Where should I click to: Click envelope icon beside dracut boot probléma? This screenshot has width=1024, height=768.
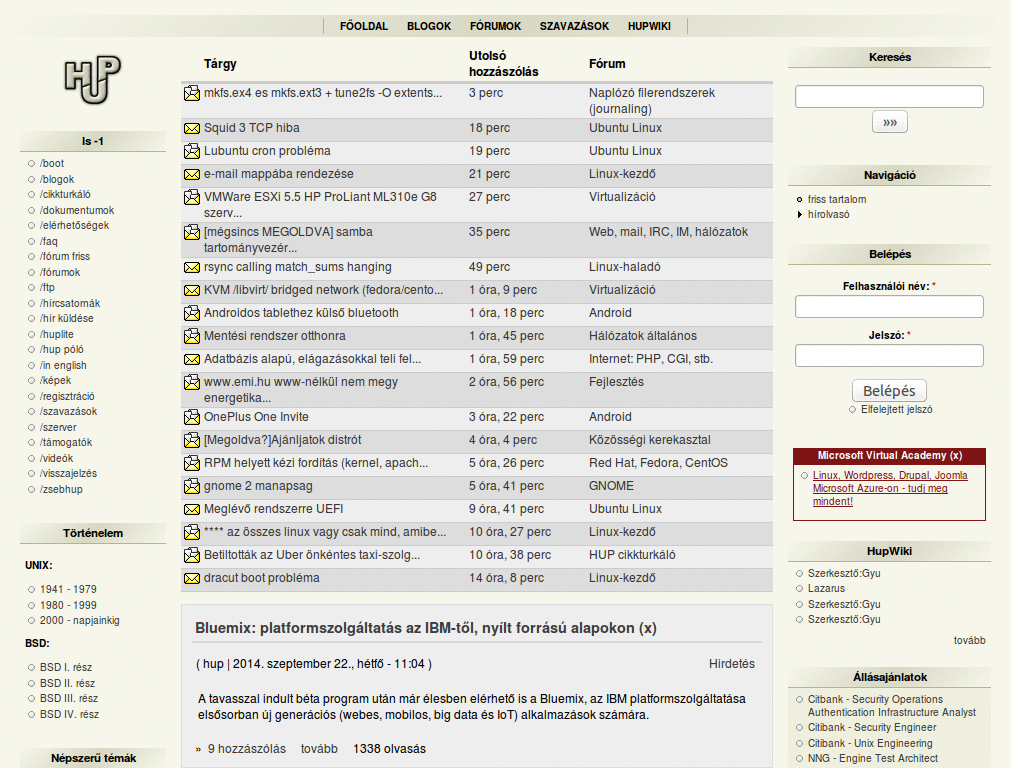tap(192, 578)
